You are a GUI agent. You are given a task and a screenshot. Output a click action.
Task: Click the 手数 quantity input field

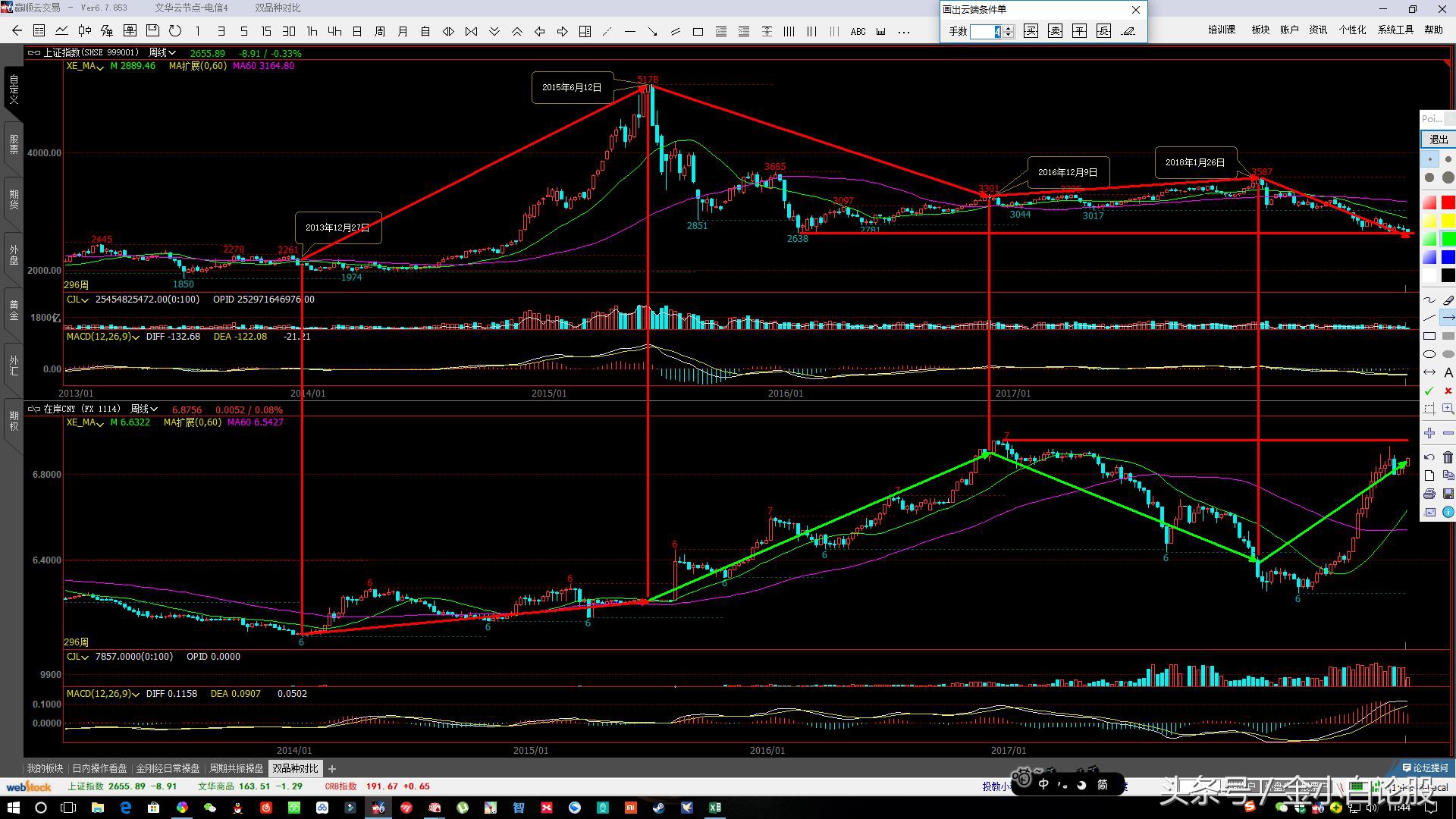tap(986, 31)
